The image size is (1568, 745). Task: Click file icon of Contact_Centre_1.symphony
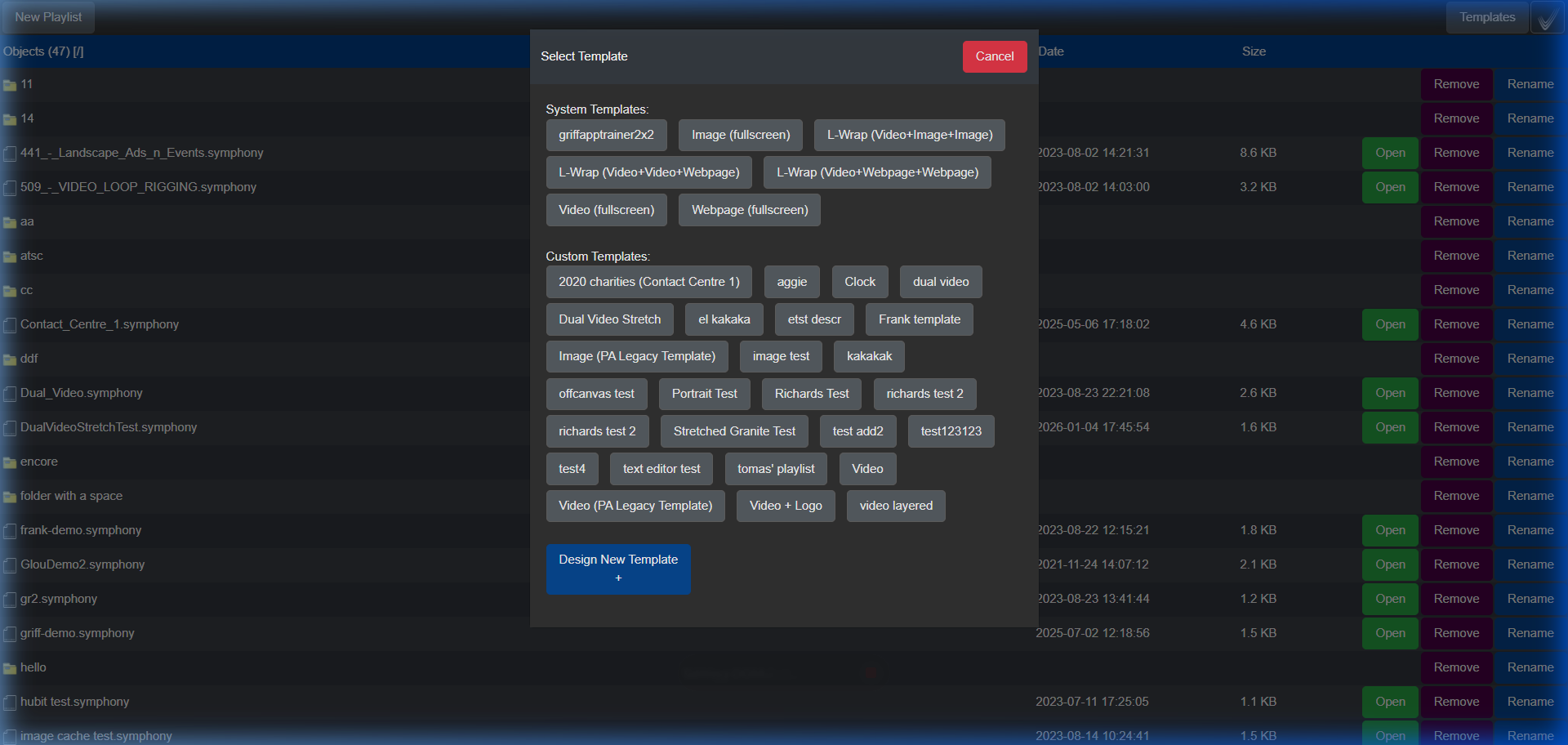point(10,325)
